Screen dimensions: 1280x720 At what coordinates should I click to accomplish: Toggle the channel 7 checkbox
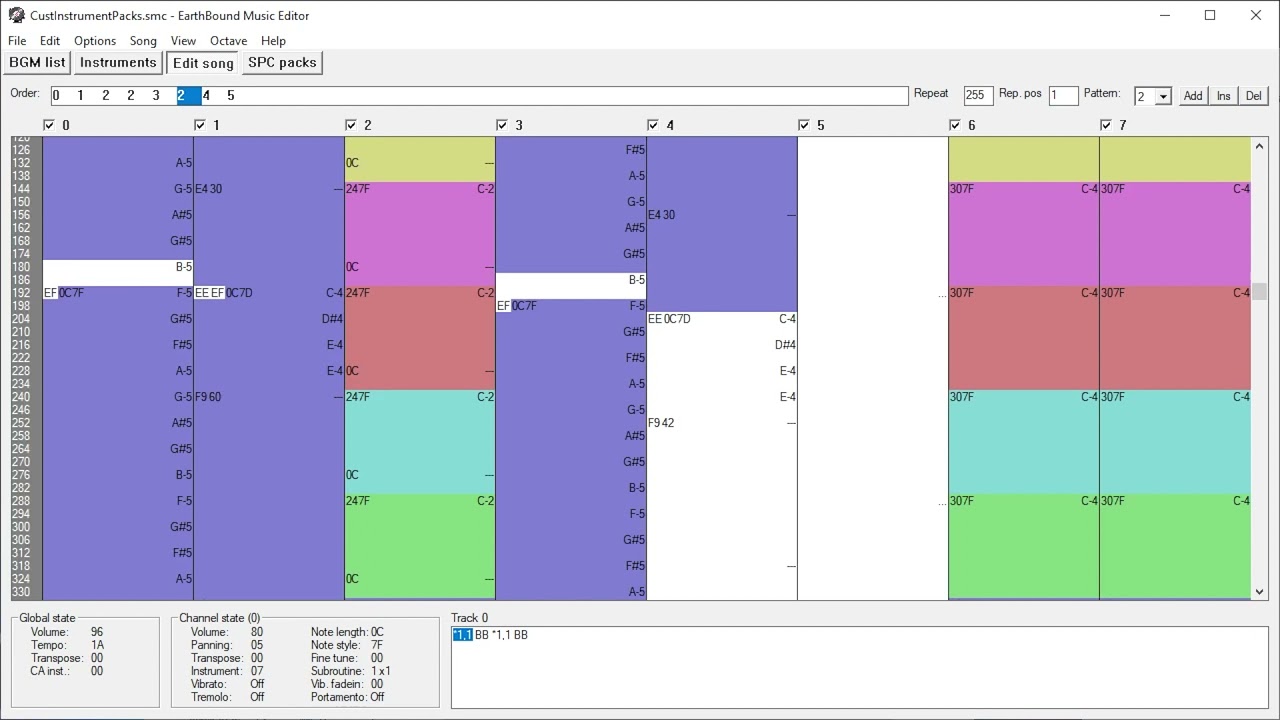(x=1106, y=125)
